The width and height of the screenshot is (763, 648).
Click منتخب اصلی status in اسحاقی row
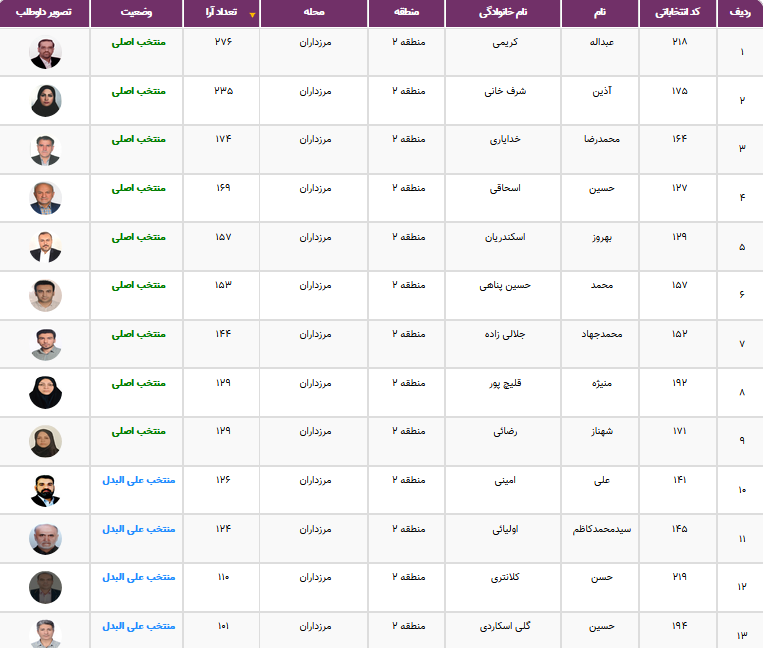point(139,188)
